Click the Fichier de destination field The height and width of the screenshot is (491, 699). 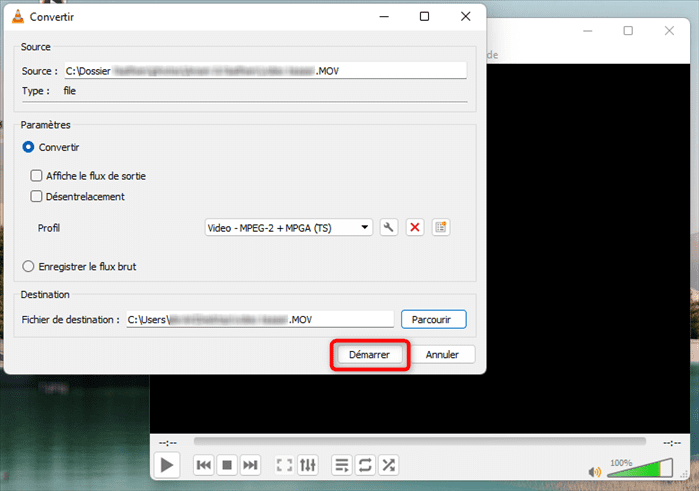coord(260,319)
